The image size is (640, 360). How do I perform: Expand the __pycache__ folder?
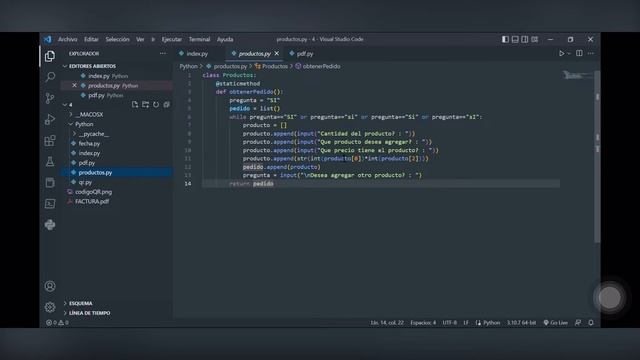[x=94, y=134]
